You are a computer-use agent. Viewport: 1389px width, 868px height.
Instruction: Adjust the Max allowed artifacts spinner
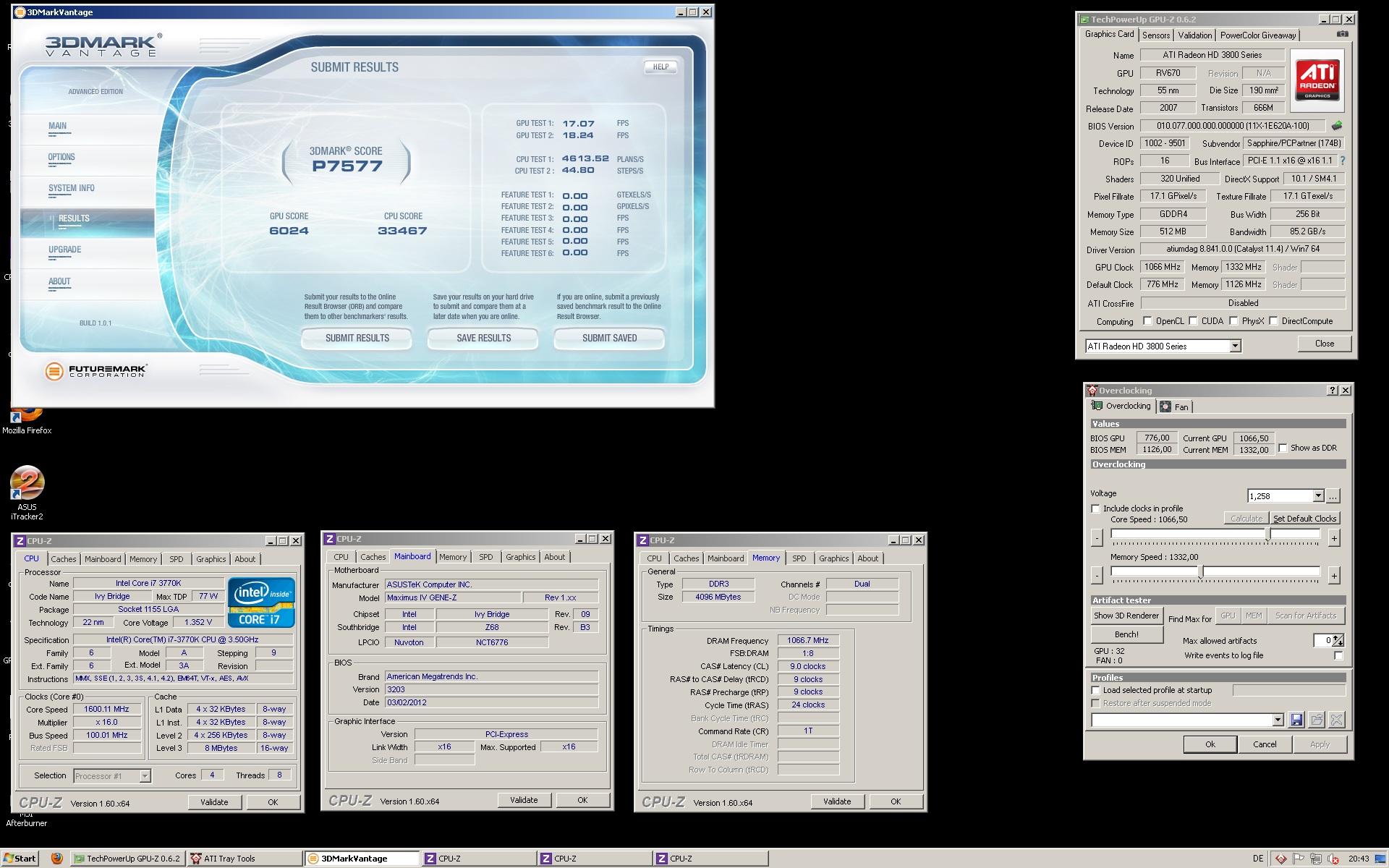(1340, 640)
